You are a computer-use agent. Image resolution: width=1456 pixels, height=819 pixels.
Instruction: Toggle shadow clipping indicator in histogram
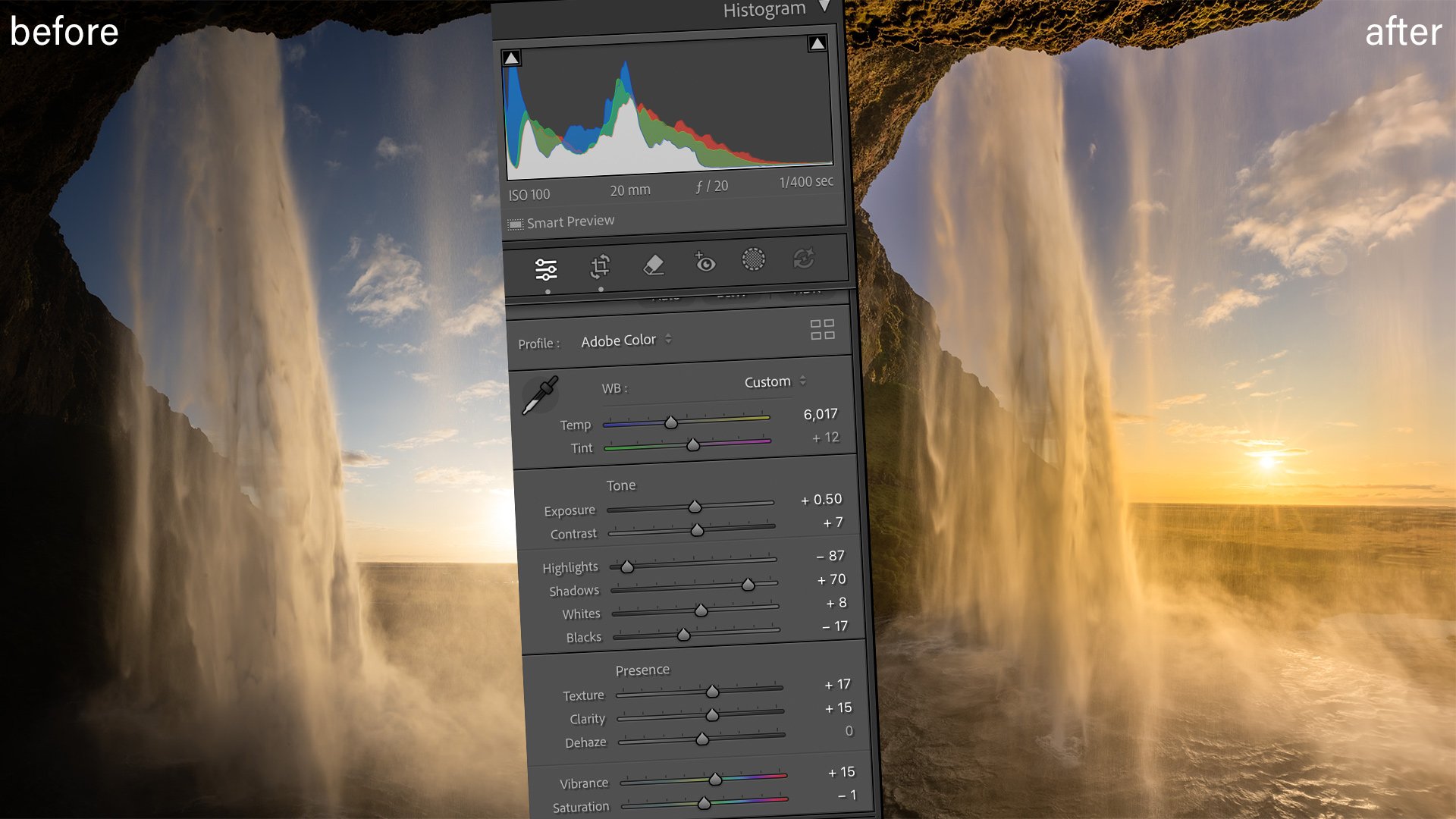[x=512, y=58]
